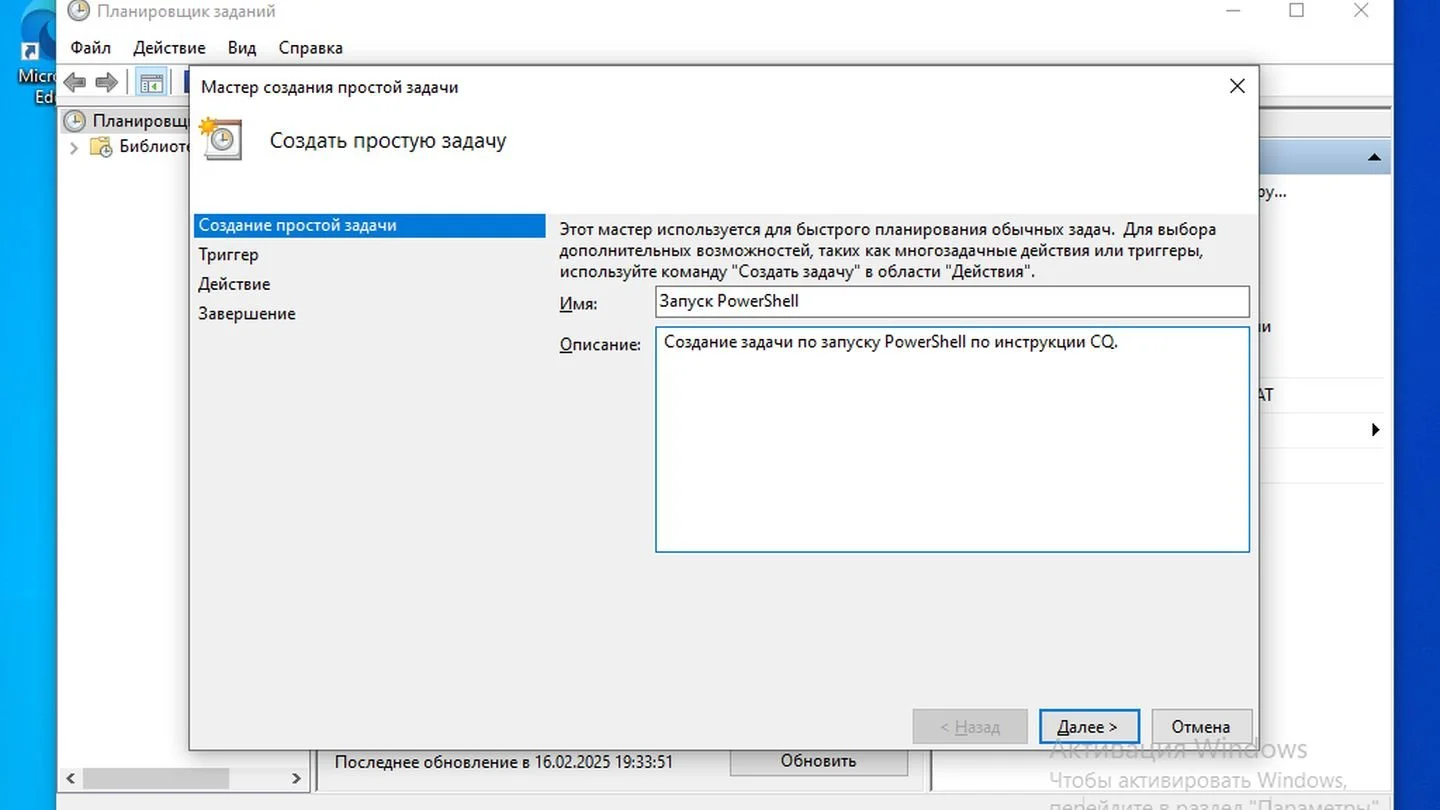Click the wizard clock icon beside Создать простую задачу
Image resolution: width=1440 pixels, height=810 pixels.
[221, 138]
